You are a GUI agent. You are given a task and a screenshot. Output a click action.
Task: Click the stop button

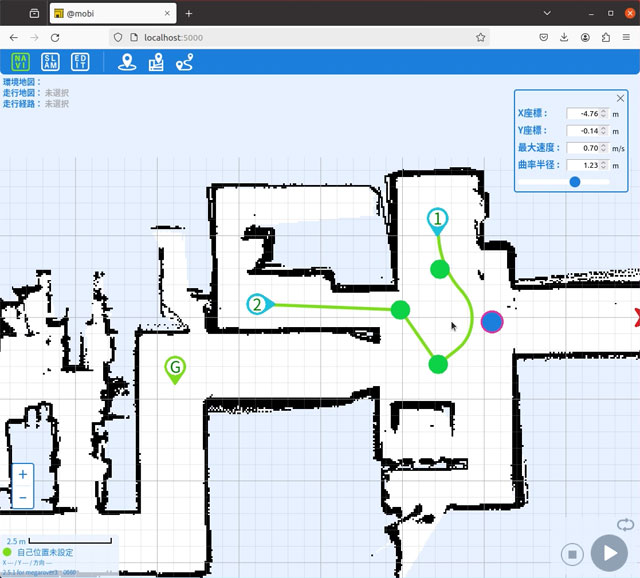[572, 554]
